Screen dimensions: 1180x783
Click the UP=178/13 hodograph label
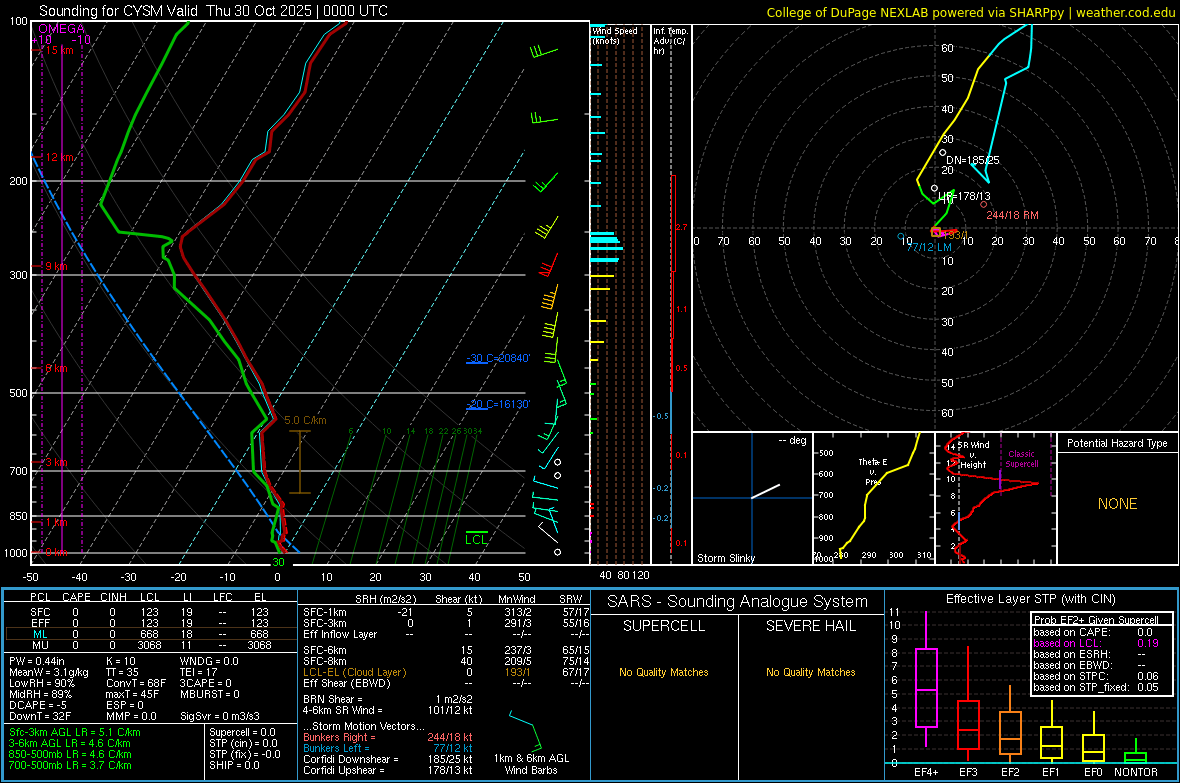point(964,197)
